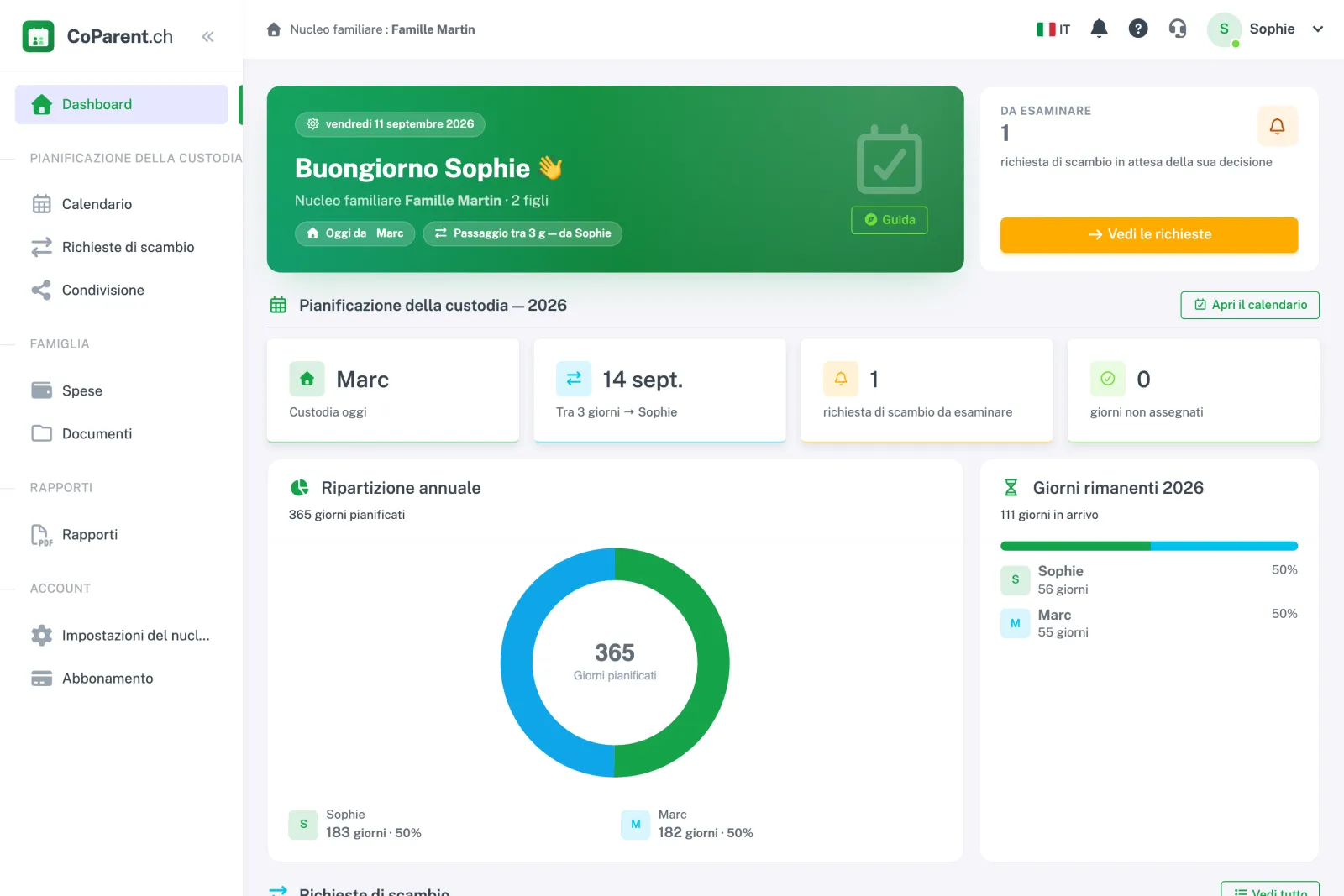
Task: Click 365 giorni pianificati subtitle
Action: point(347,515)
